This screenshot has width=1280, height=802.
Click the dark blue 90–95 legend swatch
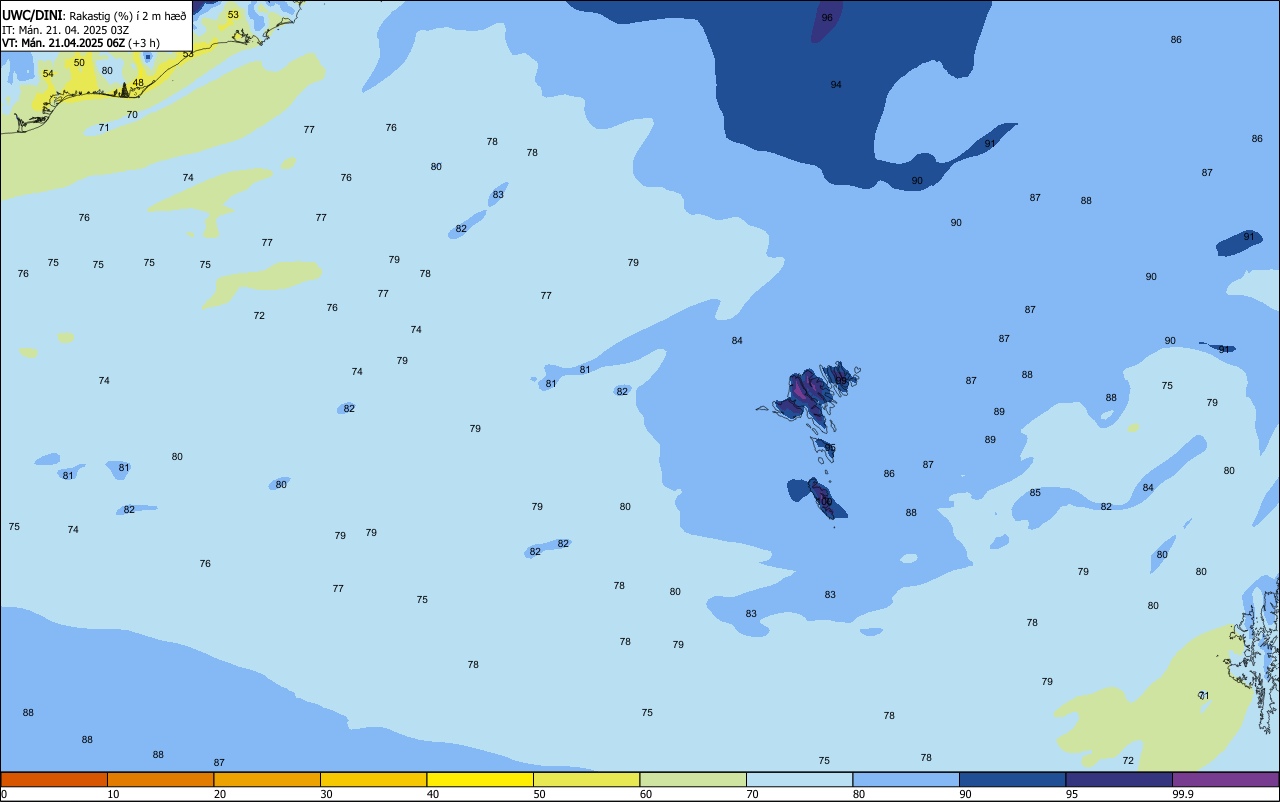point(1012,779)
